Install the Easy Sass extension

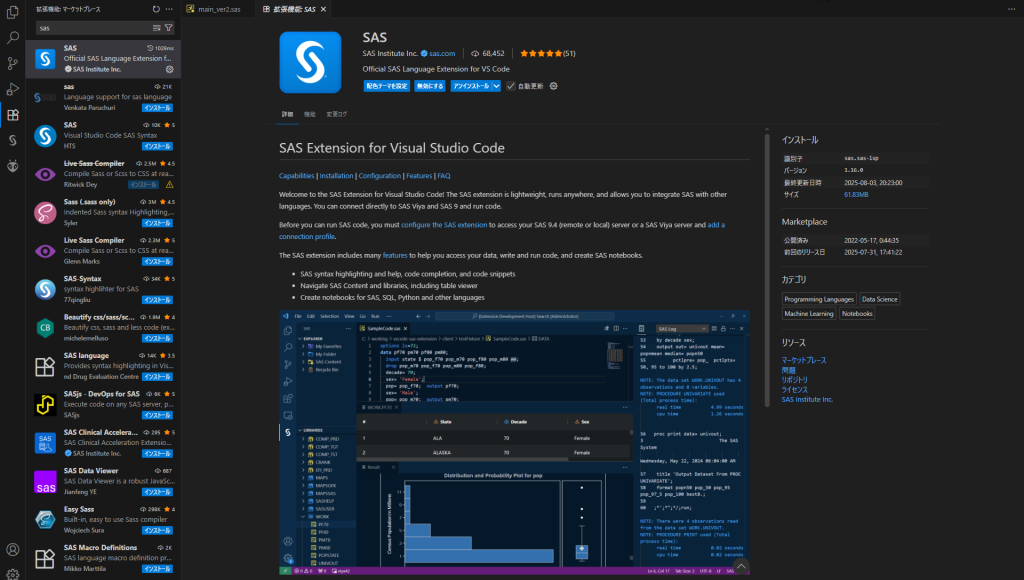157,531
